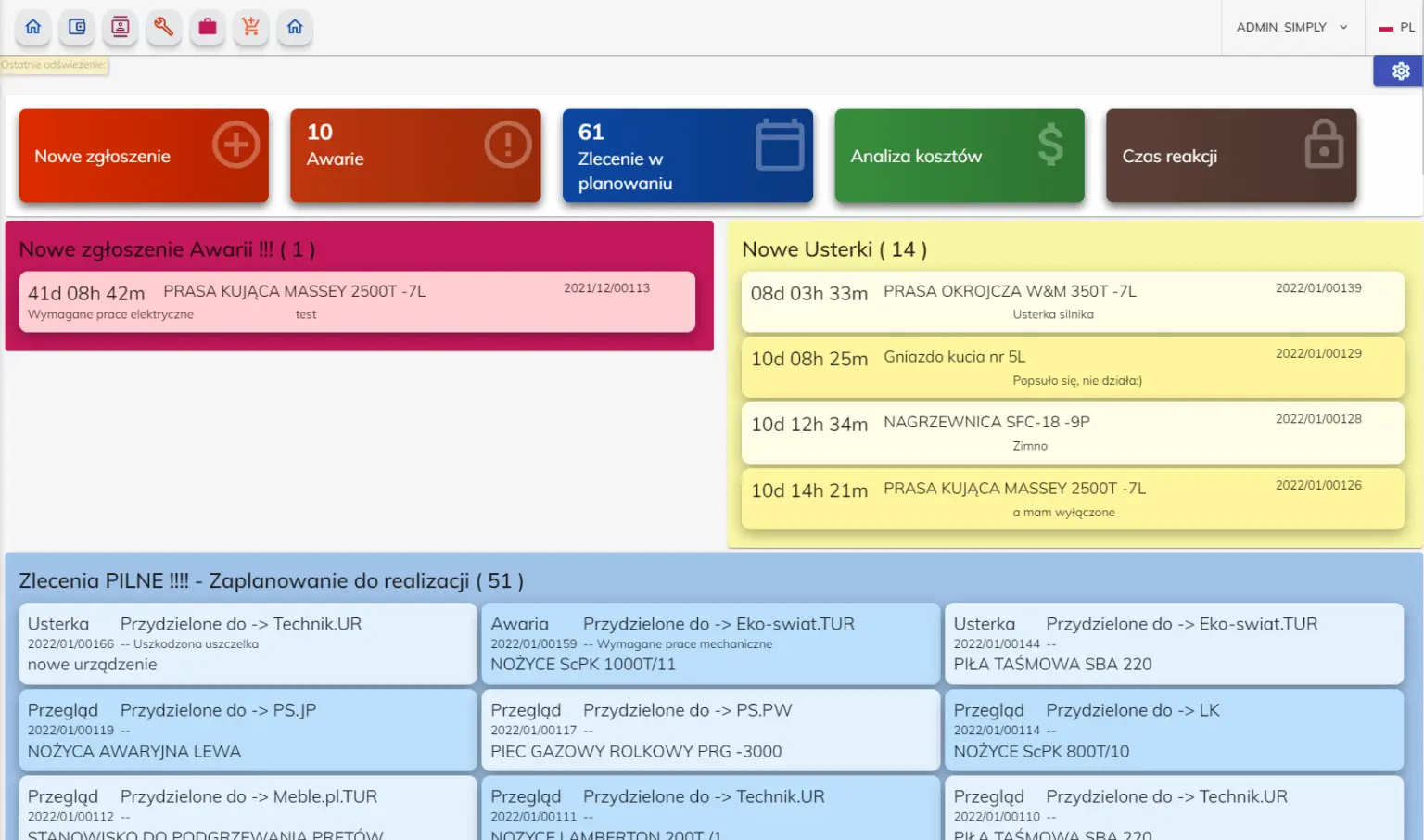Click the exclamation icon on Awarie tile
The image size is (1424, 840).
507,145
